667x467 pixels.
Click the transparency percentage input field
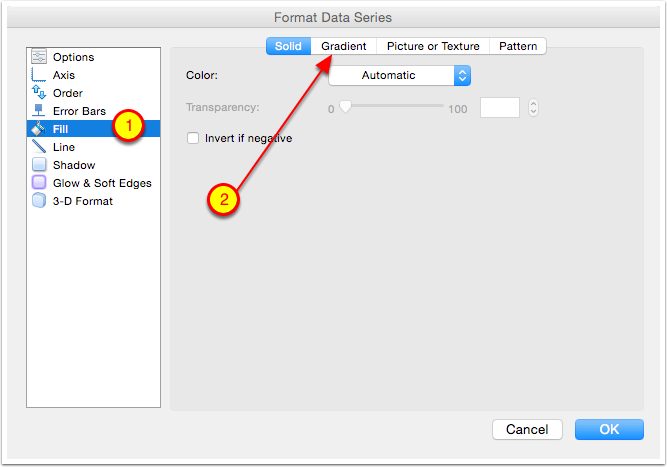pyautogui.click(x=500, y=108)
